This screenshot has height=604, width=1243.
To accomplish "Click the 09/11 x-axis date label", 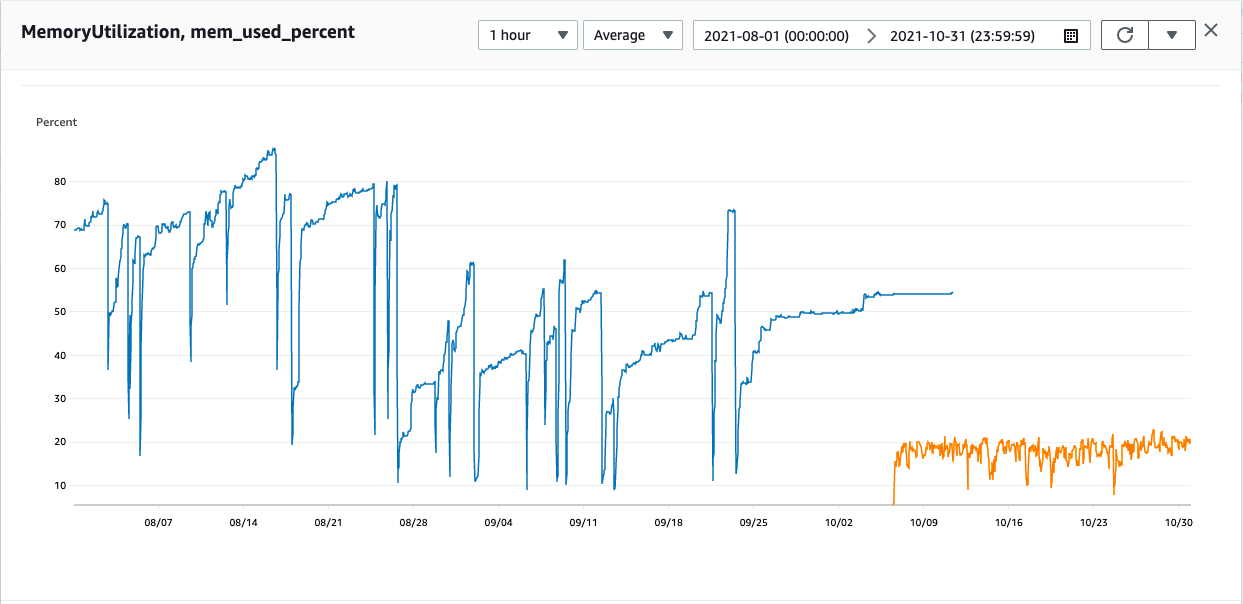I will (583, 523).
